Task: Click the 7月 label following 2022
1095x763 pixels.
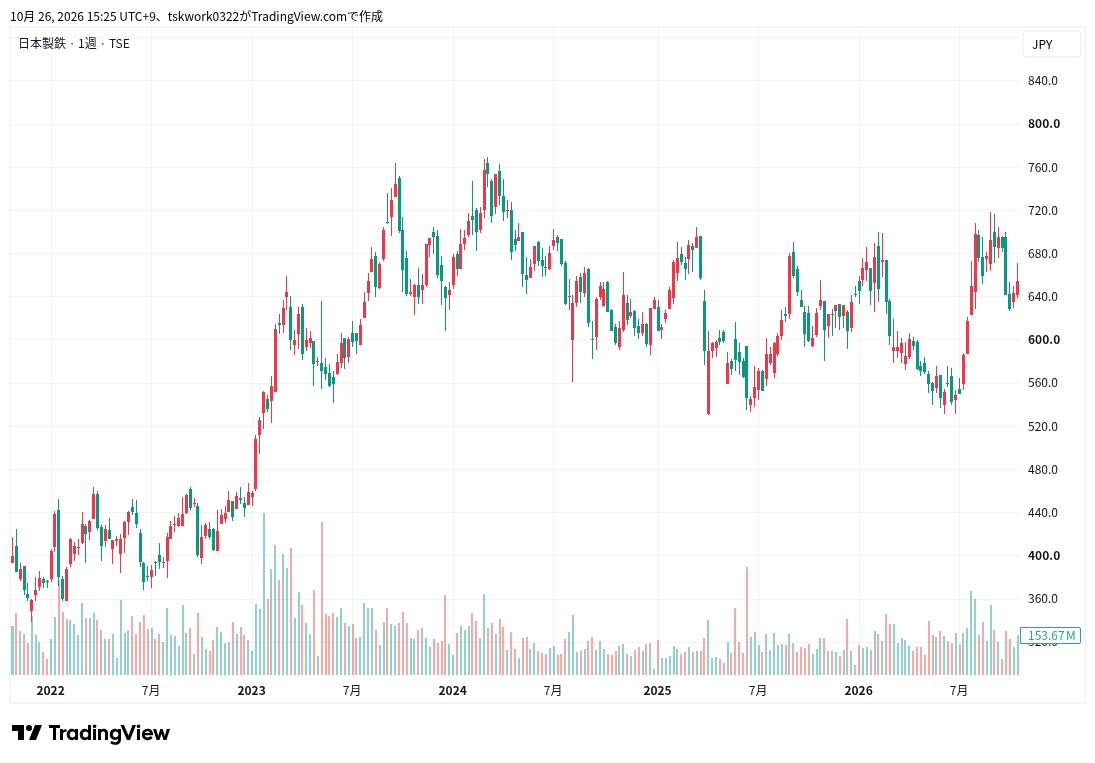Action: pyautogui.click(x=151, y=691)
